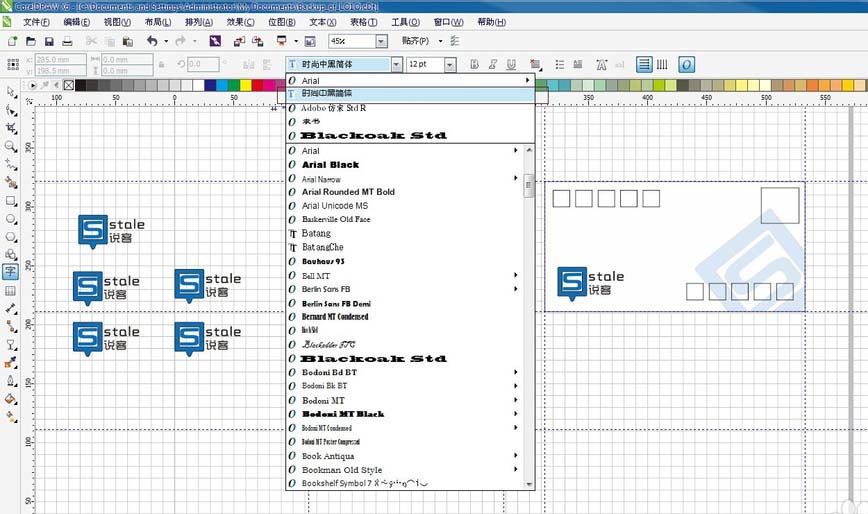Select the Ellipse tool
Image resolution: width=868 pixels, height=514 pixels.
tap(11, 219)
